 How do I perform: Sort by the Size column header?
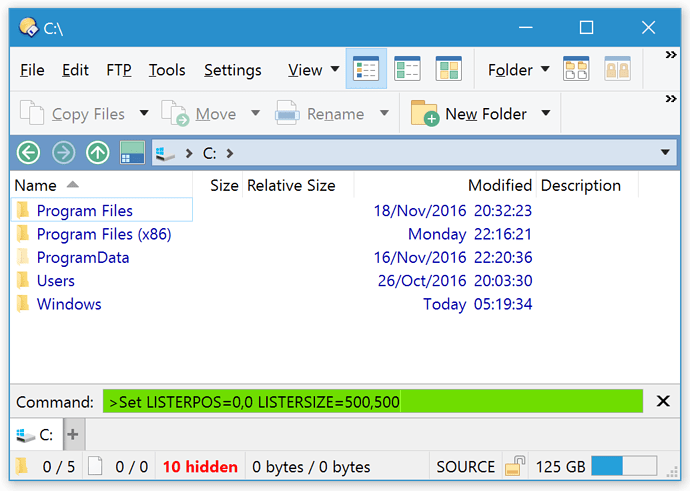(x=218, y=185)
